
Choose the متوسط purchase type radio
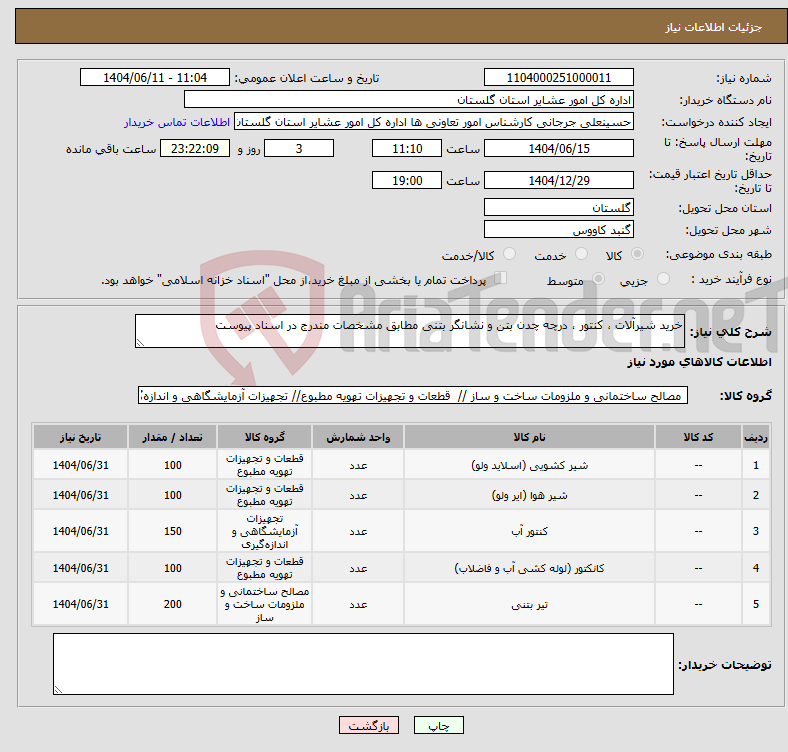click(x=600, y=280)
